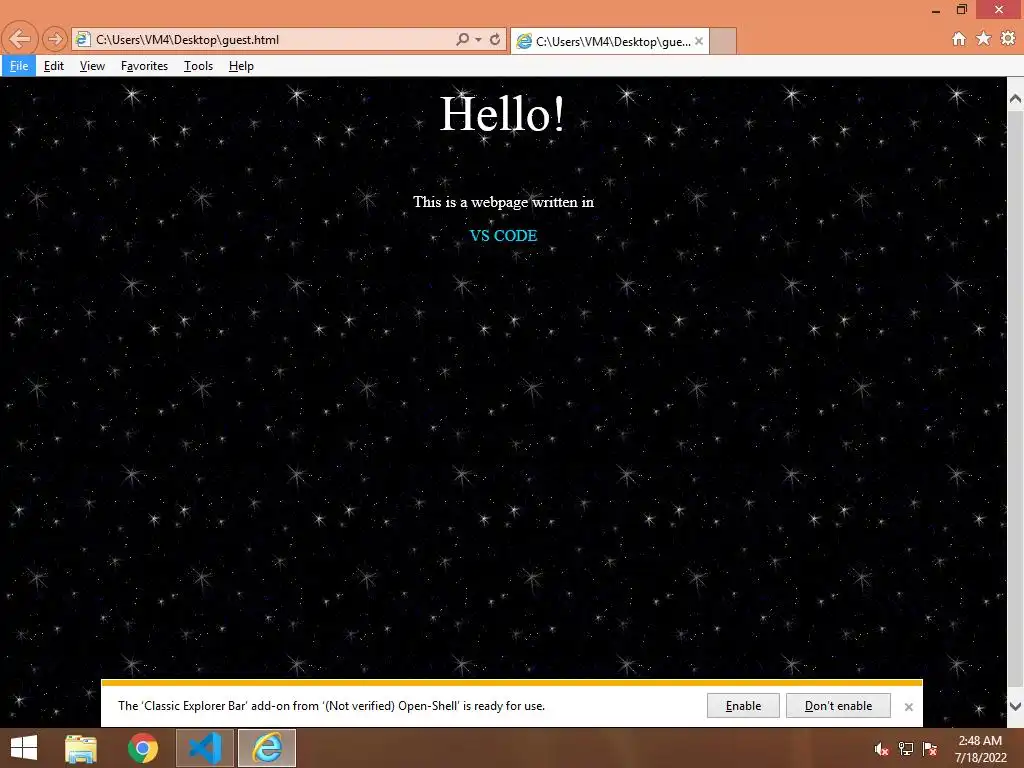Viewport: 1024px width, 768px height.
Task: Close the guest.html tab
Action: [699, 41]
